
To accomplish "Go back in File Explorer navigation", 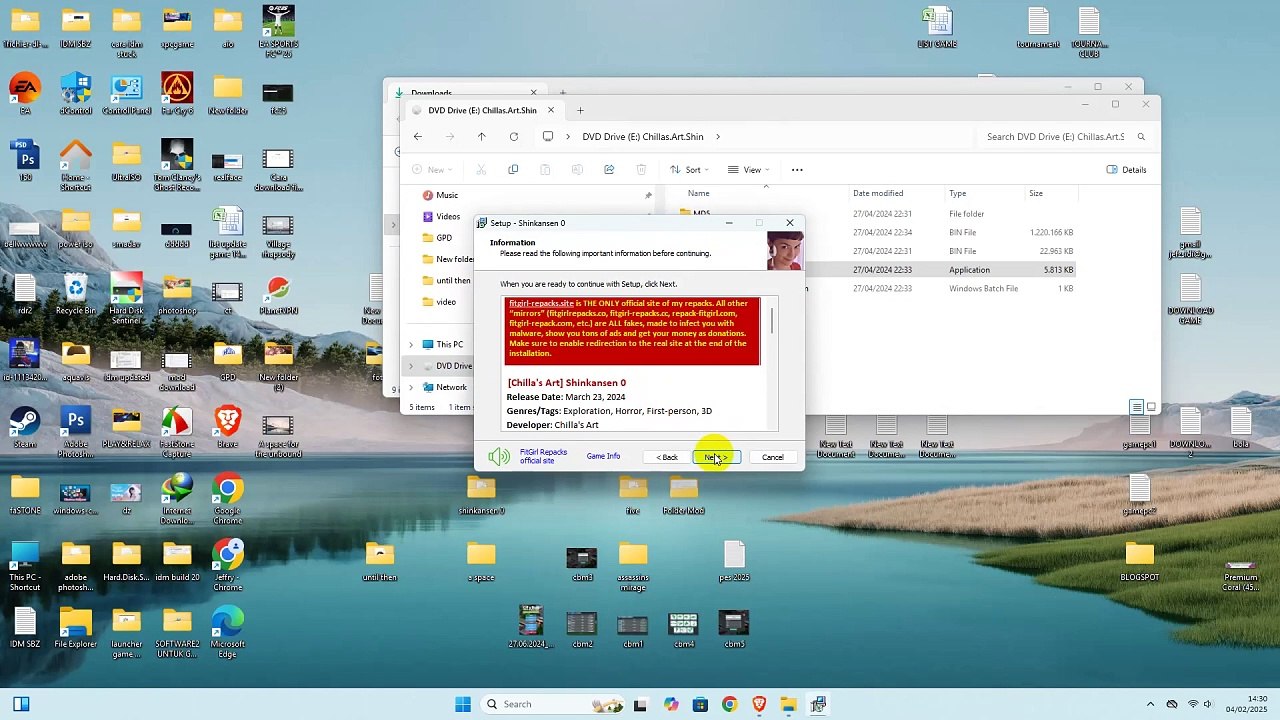I will 418,137.
